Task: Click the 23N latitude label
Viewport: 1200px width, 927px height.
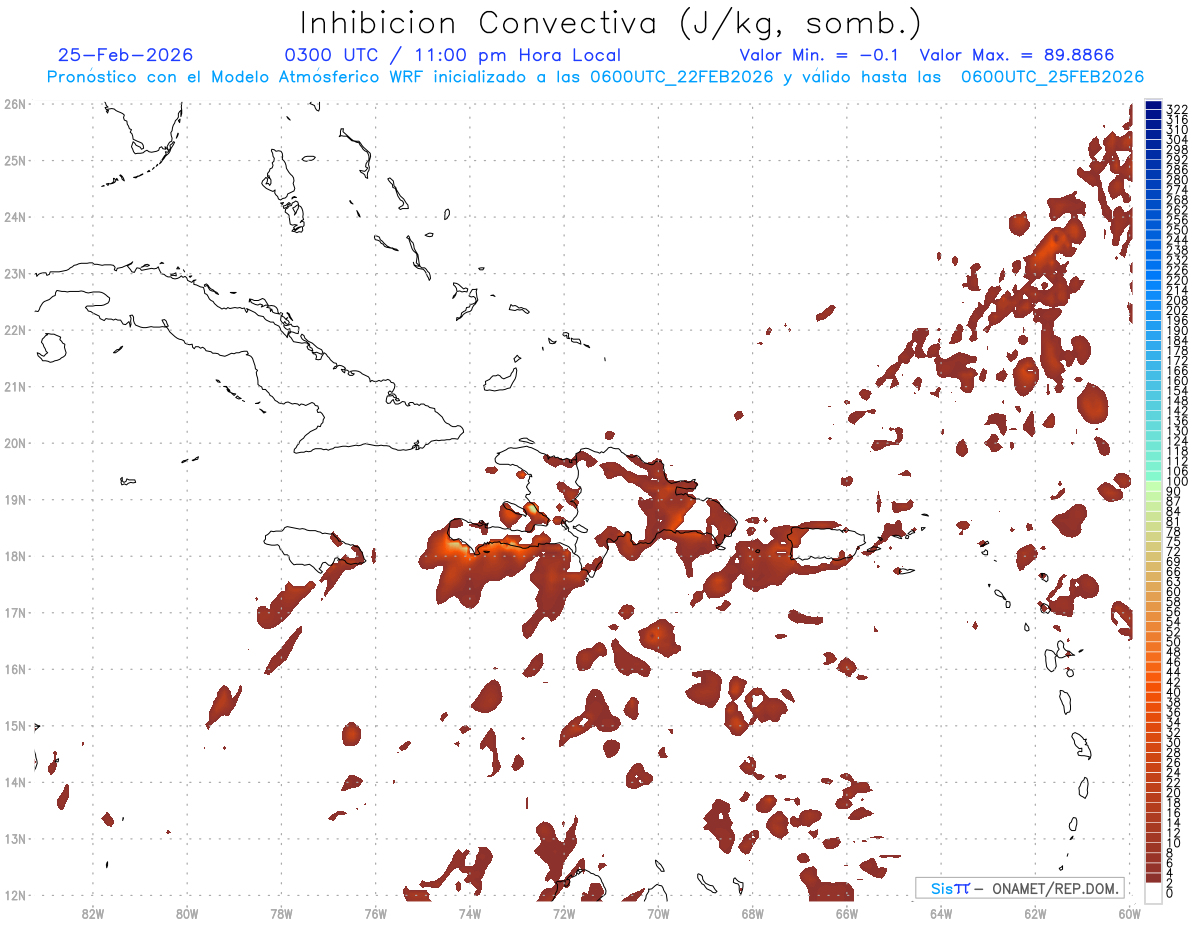Action: tap(14, 273)
